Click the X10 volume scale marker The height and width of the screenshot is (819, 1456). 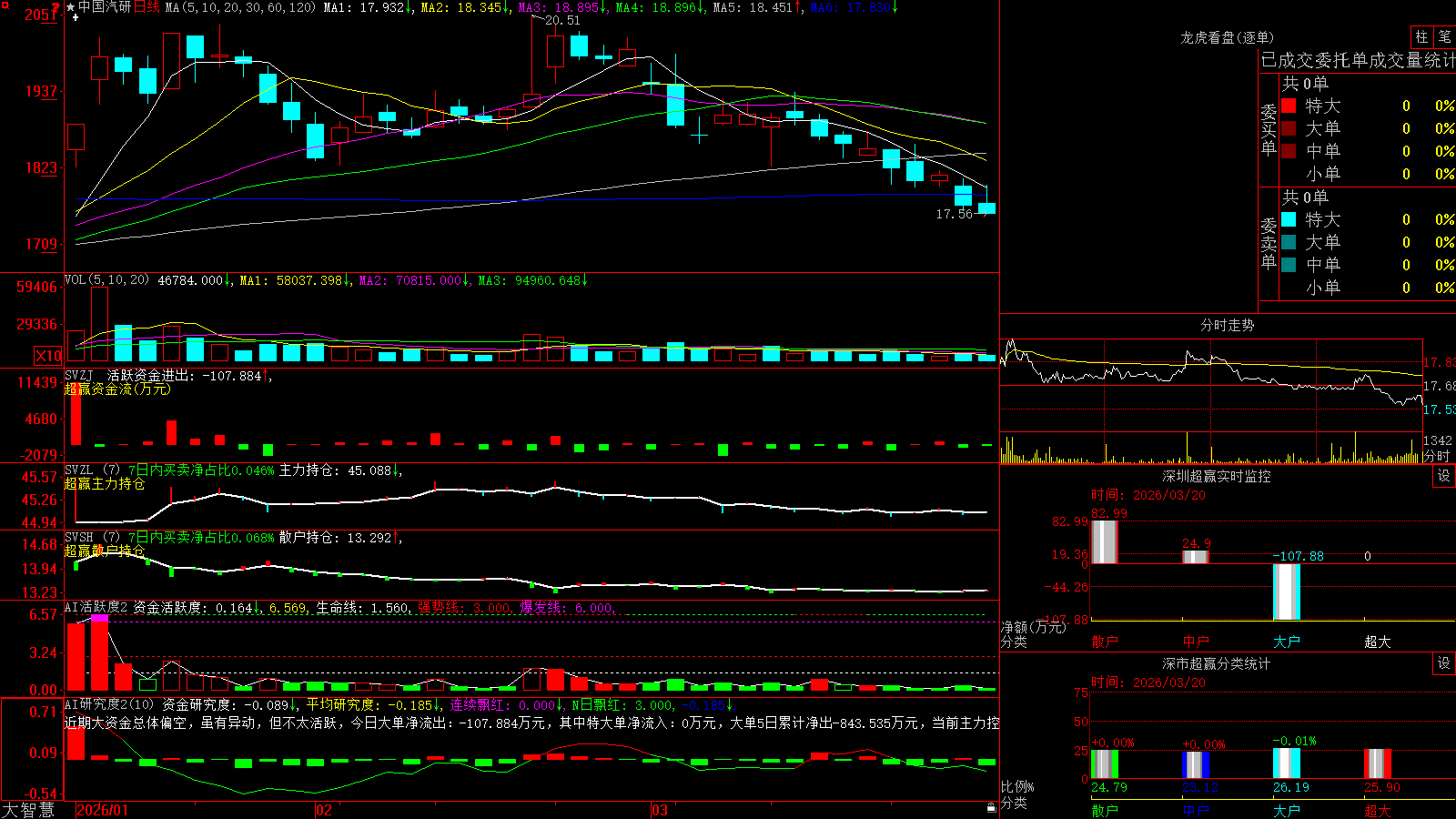pyautogui.click(x=48, y=356)
